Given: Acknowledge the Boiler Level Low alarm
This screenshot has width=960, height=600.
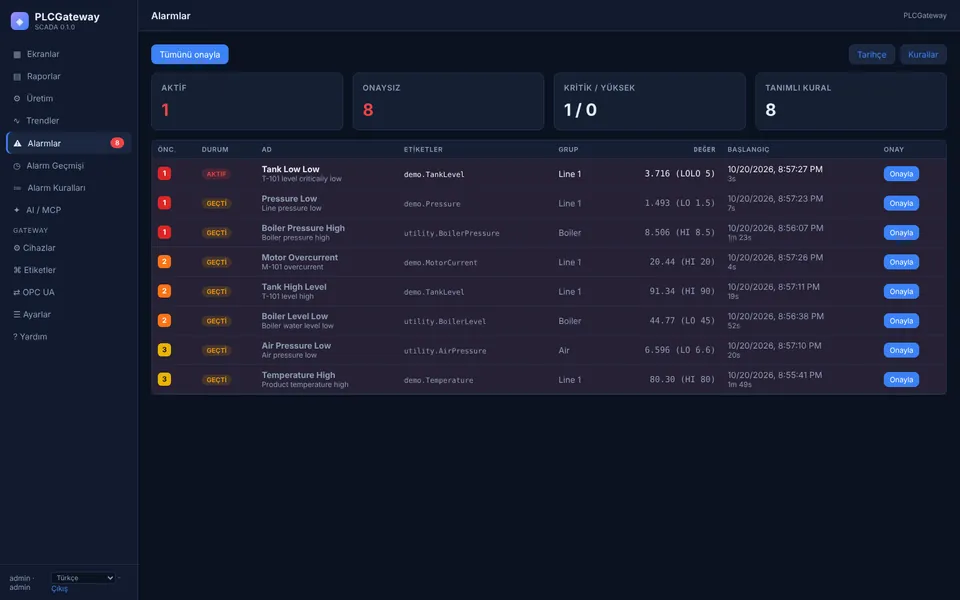Looking at the screenshot, I should pyautogui.click(x=901, y=321).
